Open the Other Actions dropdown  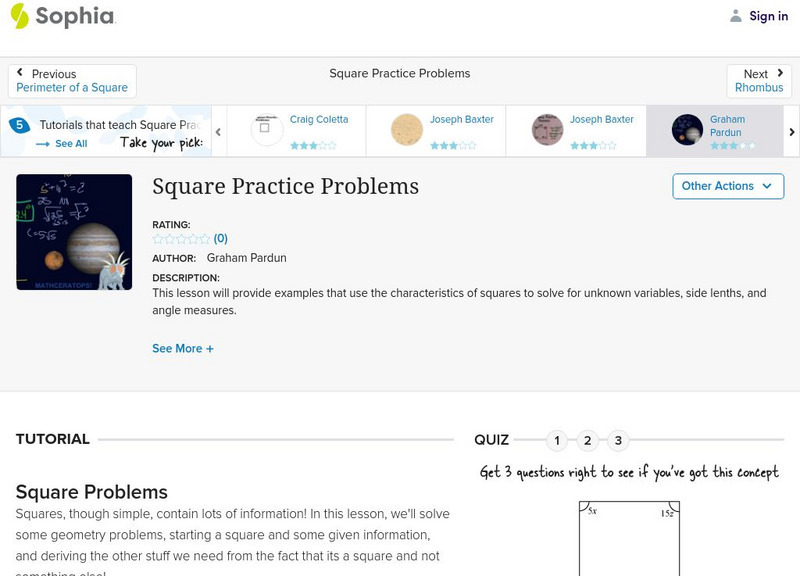(x=727, y=186)
